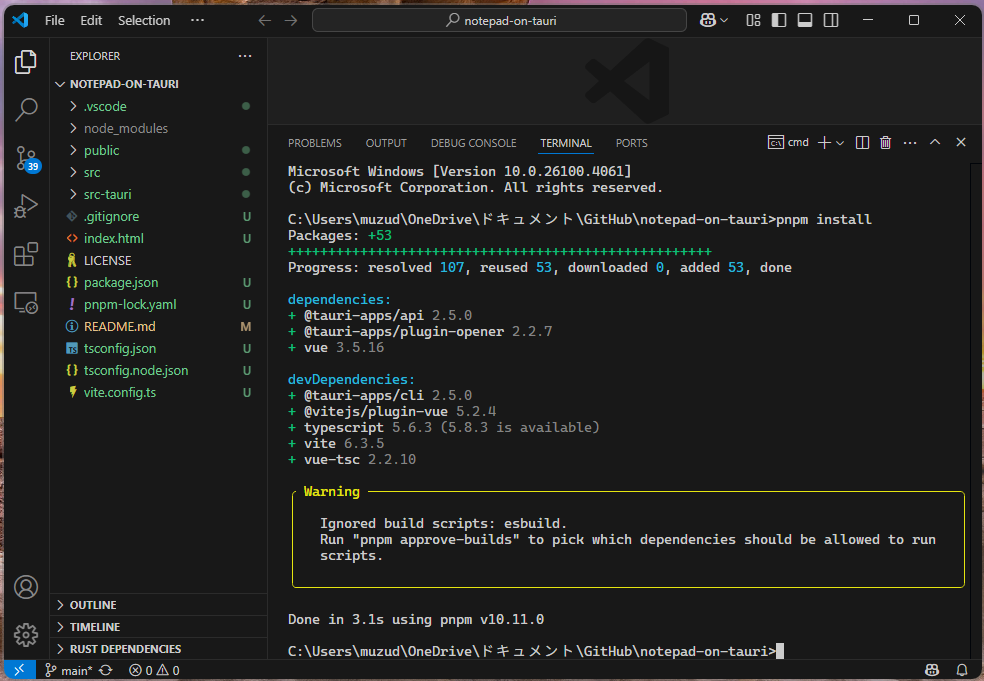Click the terminal prompt input line
Viewport: 984px width, 681px height.
536,651
